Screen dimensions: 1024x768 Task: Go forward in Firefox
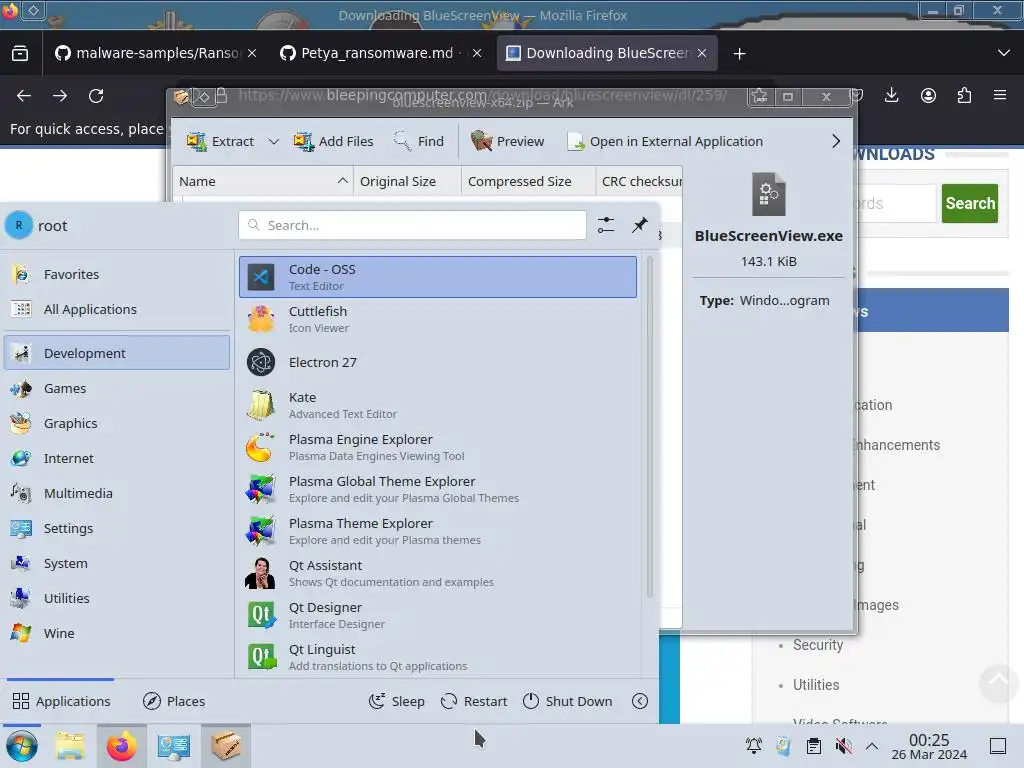click(60, 96)
